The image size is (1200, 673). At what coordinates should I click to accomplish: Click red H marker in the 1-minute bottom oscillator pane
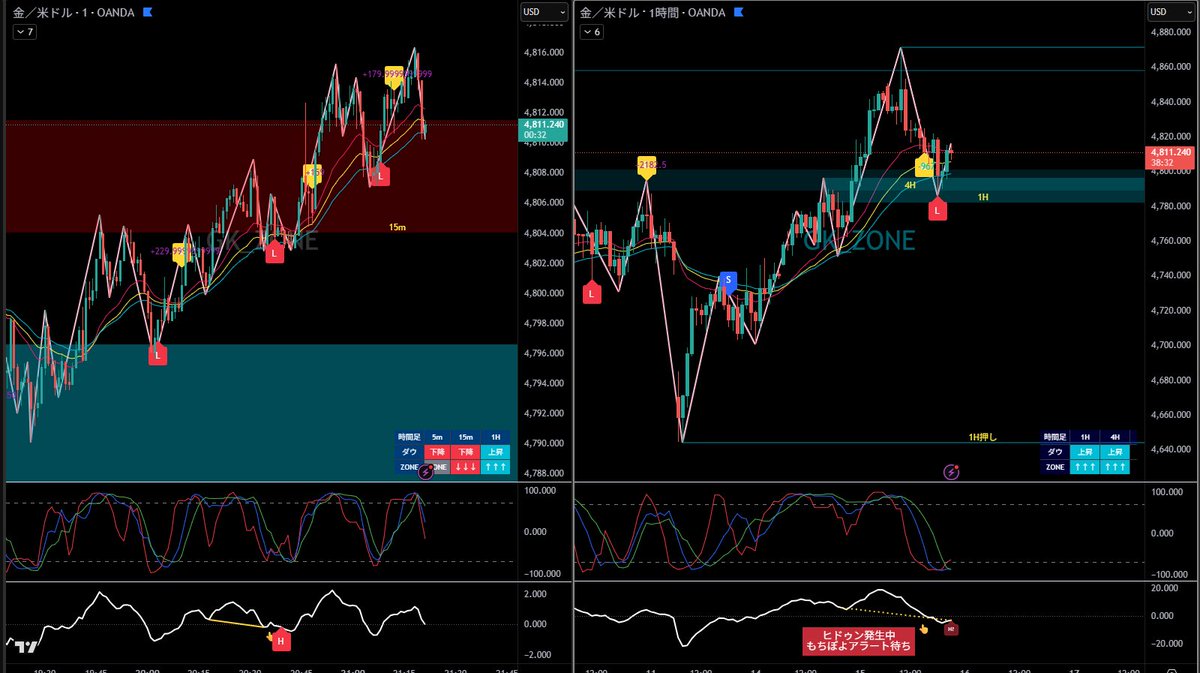pyautogui.click(x=281, y=640)
